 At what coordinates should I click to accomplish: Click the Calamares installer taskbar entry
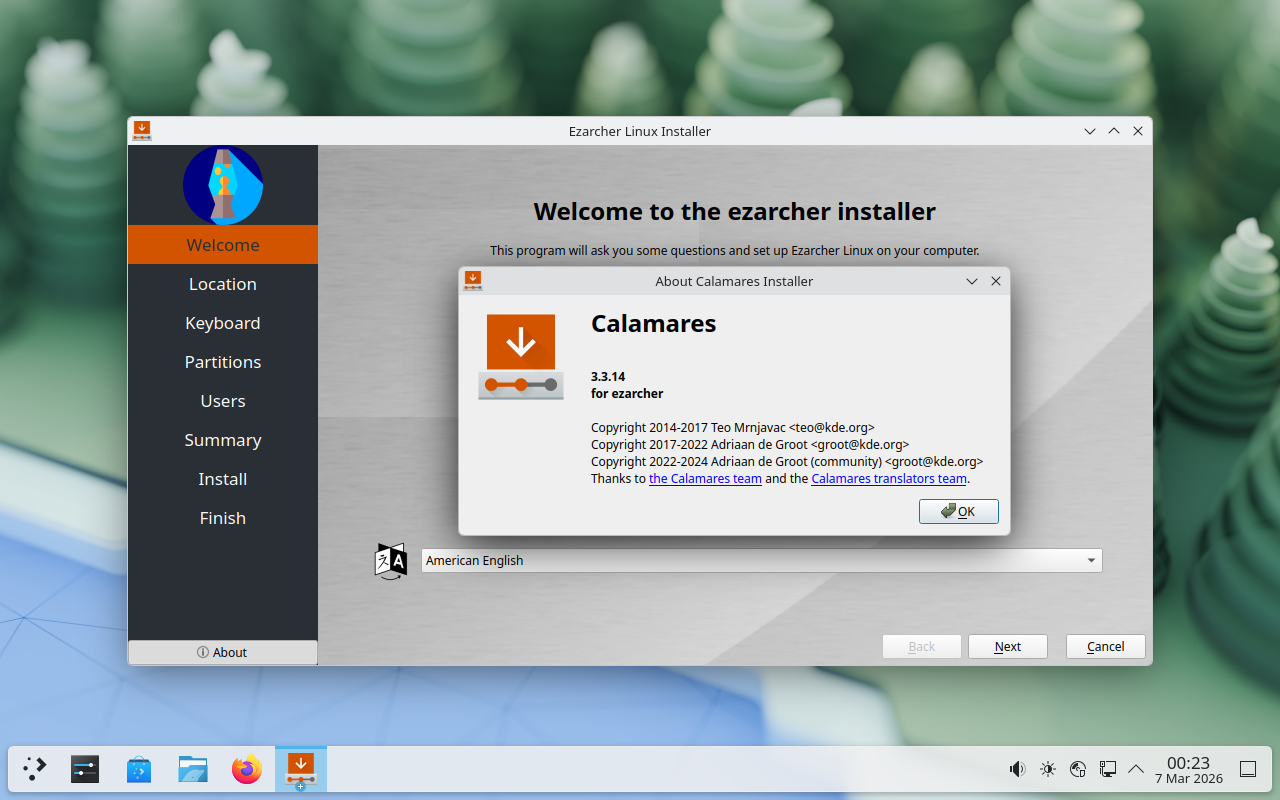[301, 769]
